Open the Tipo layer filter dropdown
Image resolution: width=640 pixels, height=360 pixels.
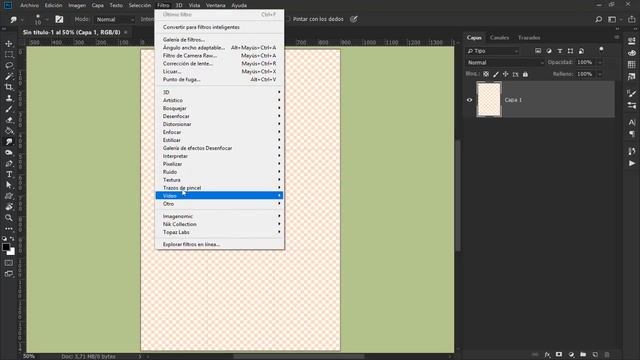tap(493, 51)
